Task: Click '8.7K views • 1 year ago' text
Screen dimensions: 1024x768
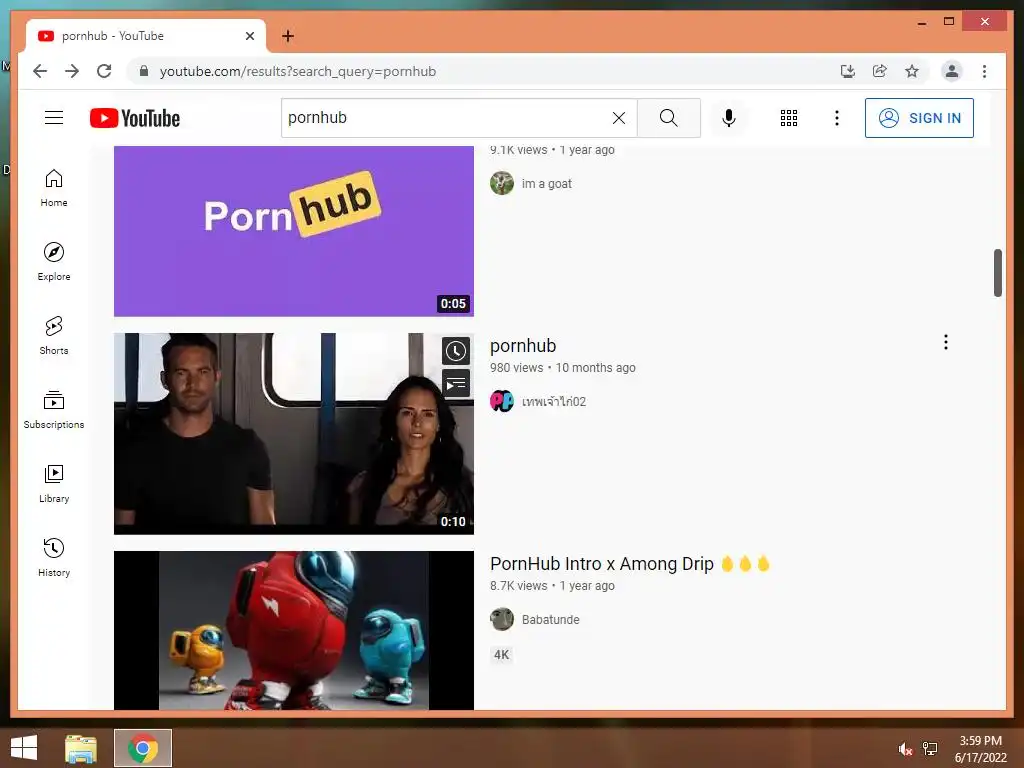Action: (552, 586)
